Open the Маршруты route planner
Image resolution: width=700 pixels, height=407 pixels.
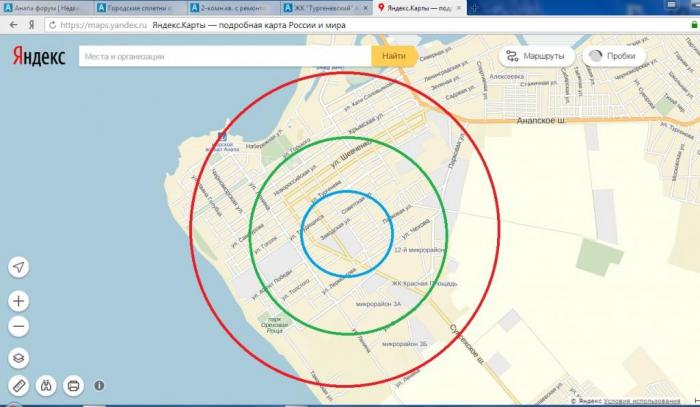point(536,56)
